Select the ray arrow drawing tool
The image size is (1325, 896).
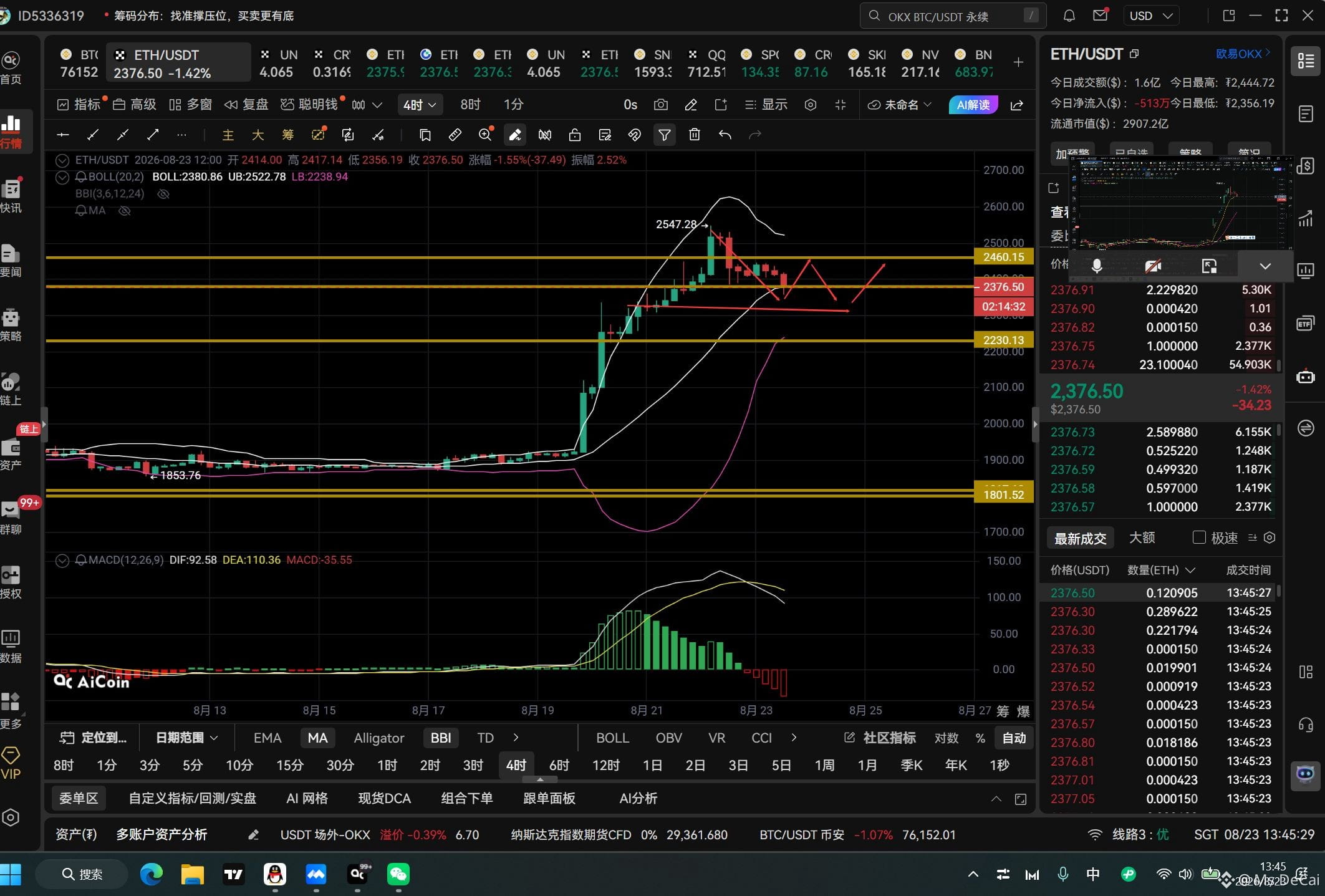pyautogui.click(x=152, y=135)
